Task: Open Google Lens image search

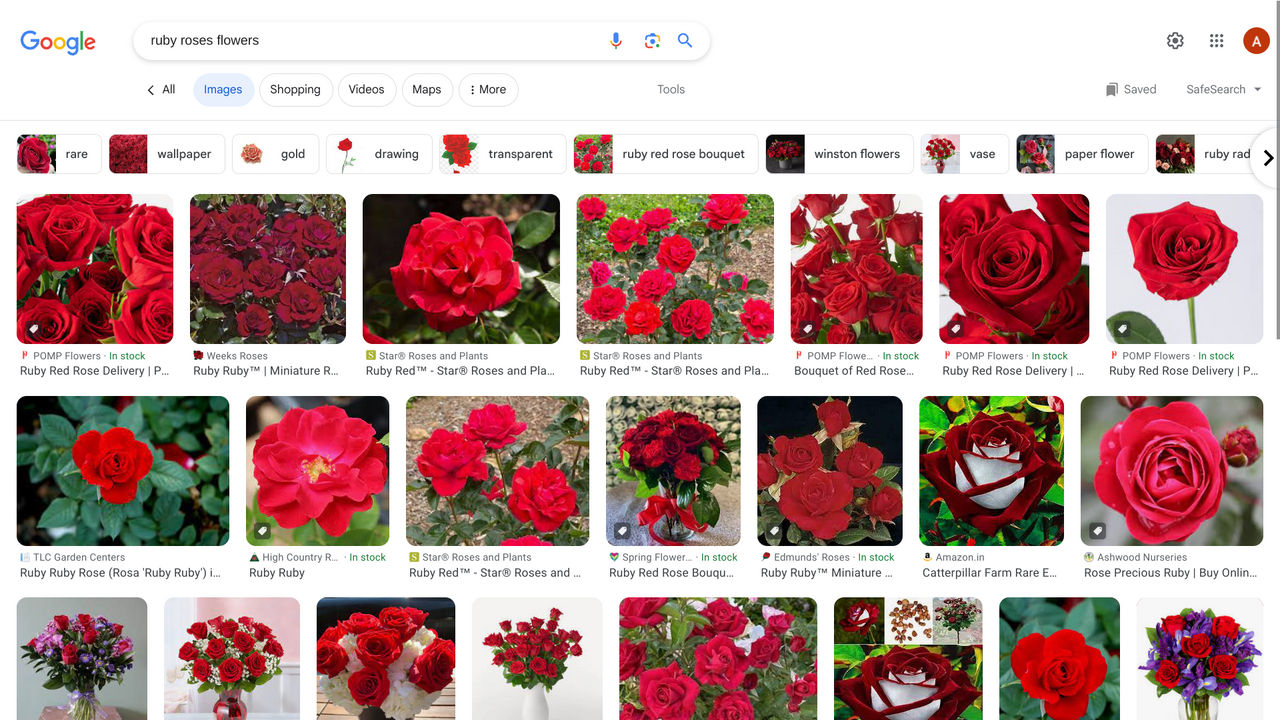Action: pos(652,40)
